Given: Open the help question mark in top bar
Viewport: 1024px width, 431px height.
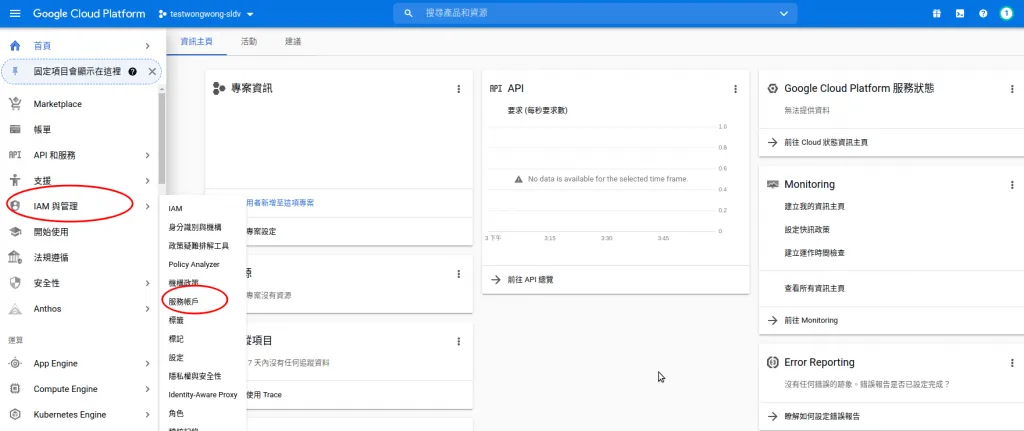Looking at the screenshot, I should click(x=983, y=13).
